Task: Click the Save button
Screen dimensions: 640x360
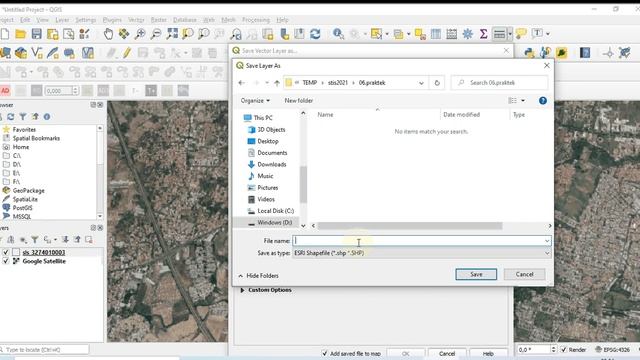Action: [476, 274]
